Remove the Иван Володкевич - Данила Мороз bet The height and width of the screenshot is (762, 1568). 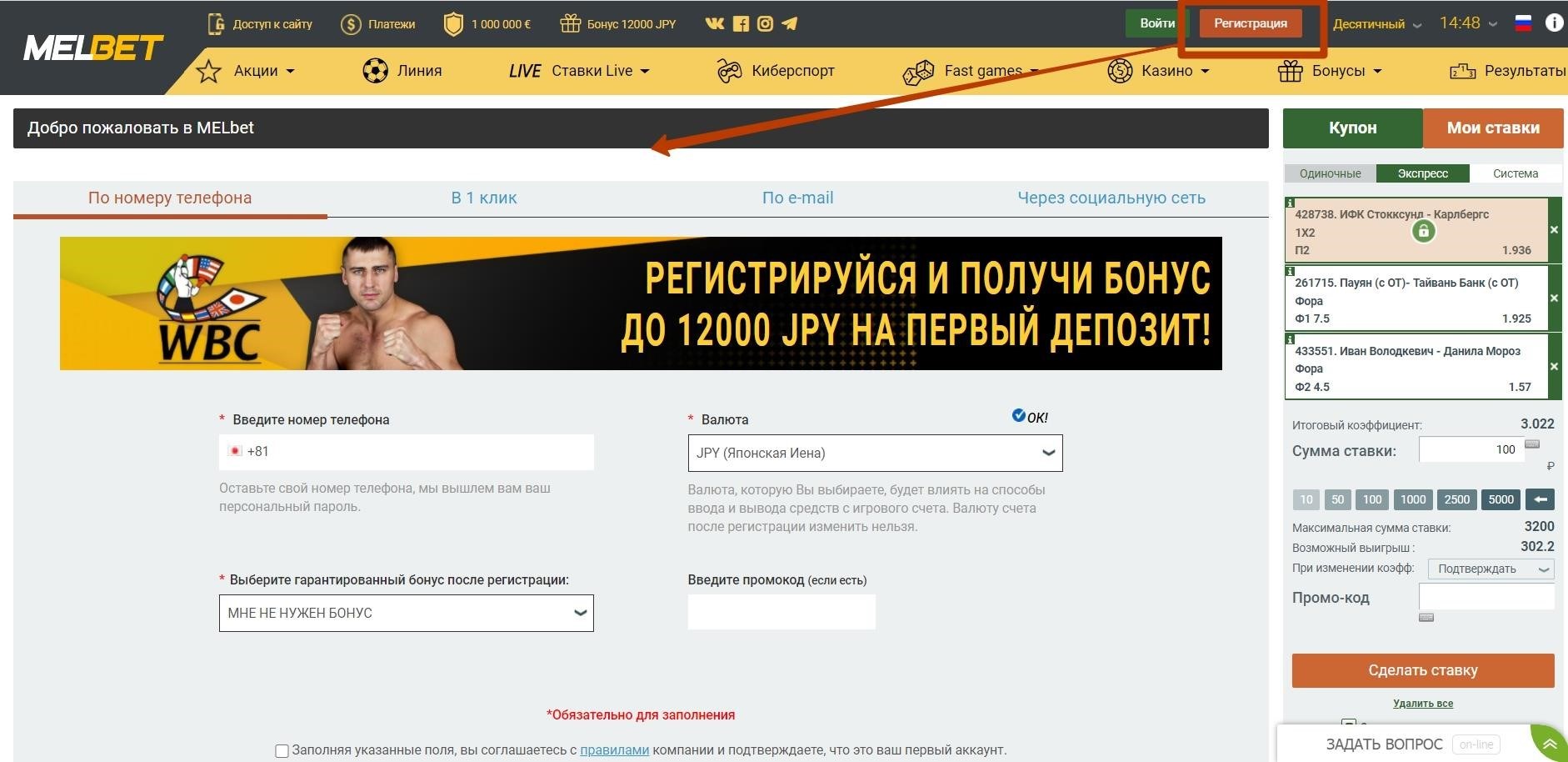(1555, 367)
